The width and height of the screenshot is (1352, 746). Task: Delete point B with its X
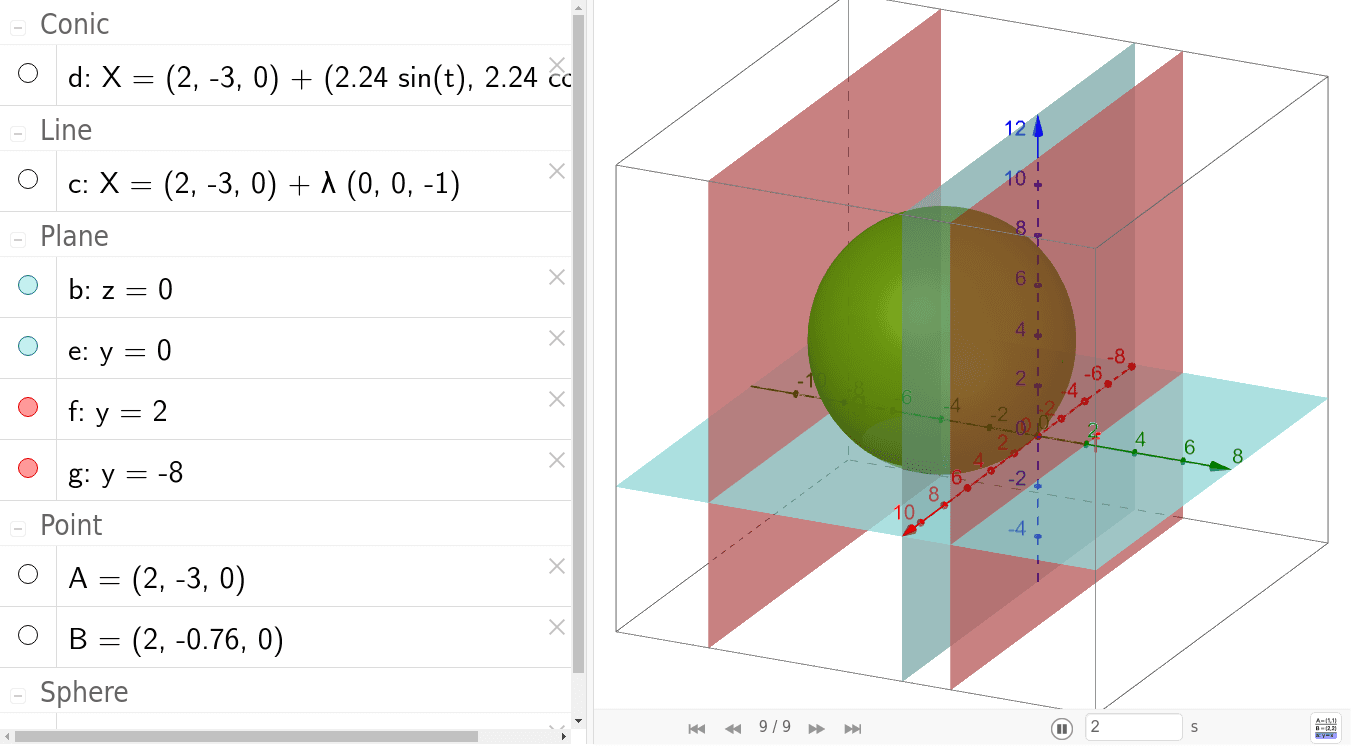pyautogui.click(x=557, y=627)
